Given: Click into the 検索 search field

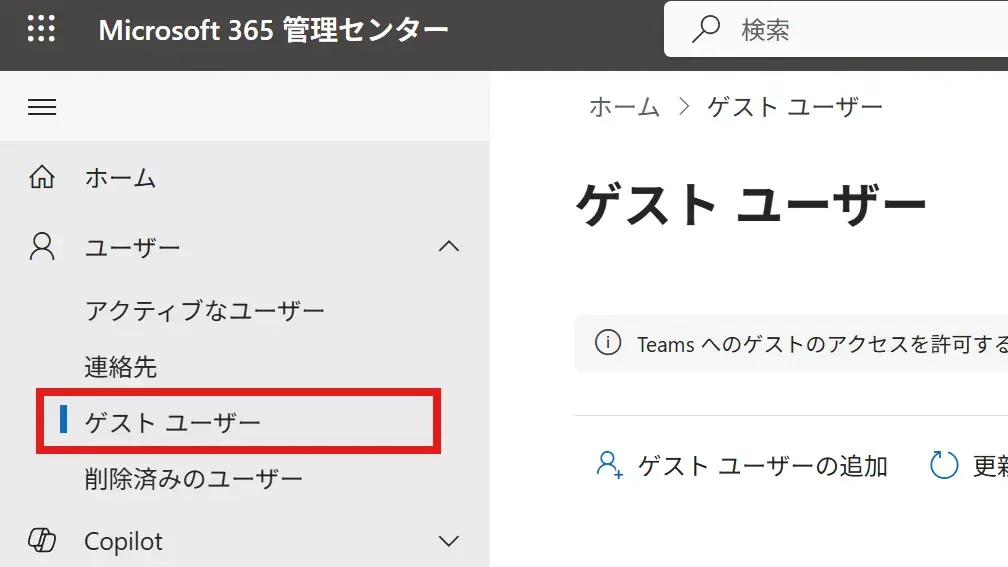Looking at the screenshot, I should (836, 29).
